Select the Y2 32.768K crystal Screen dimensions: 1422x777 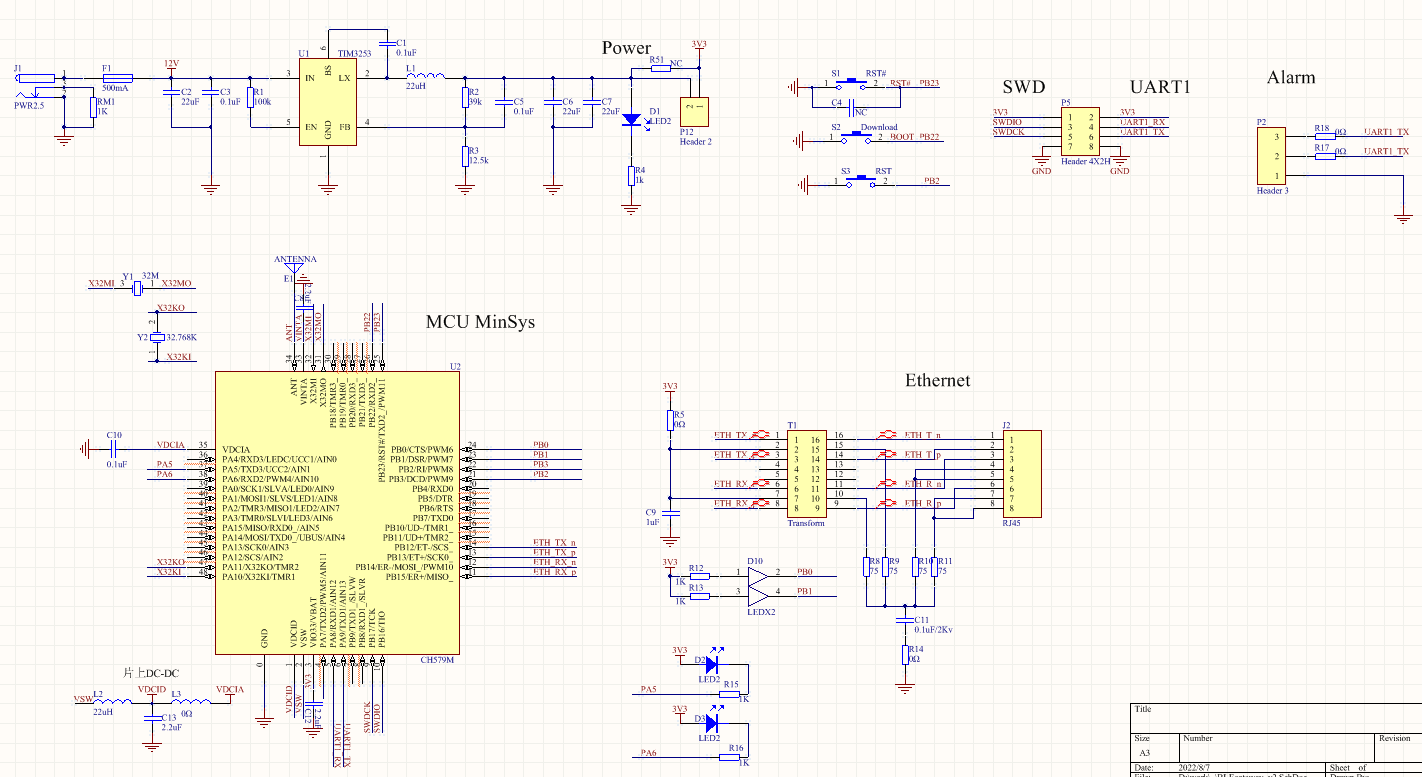(x=155, y=336)
